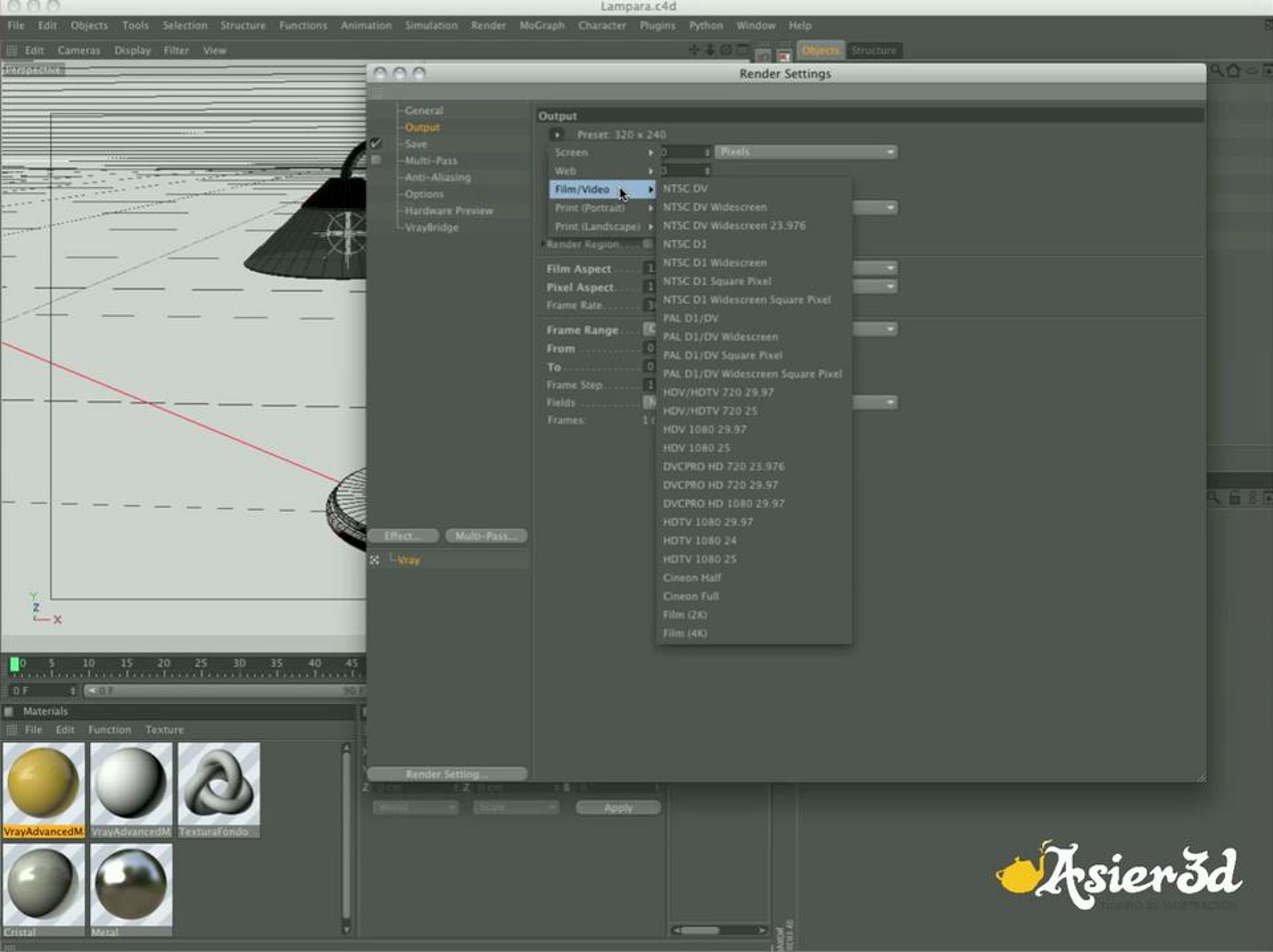This screenshot has width=1273, height=952.
Task: Choose HDTV 1080 25 preset
Action: coord(754,559)
